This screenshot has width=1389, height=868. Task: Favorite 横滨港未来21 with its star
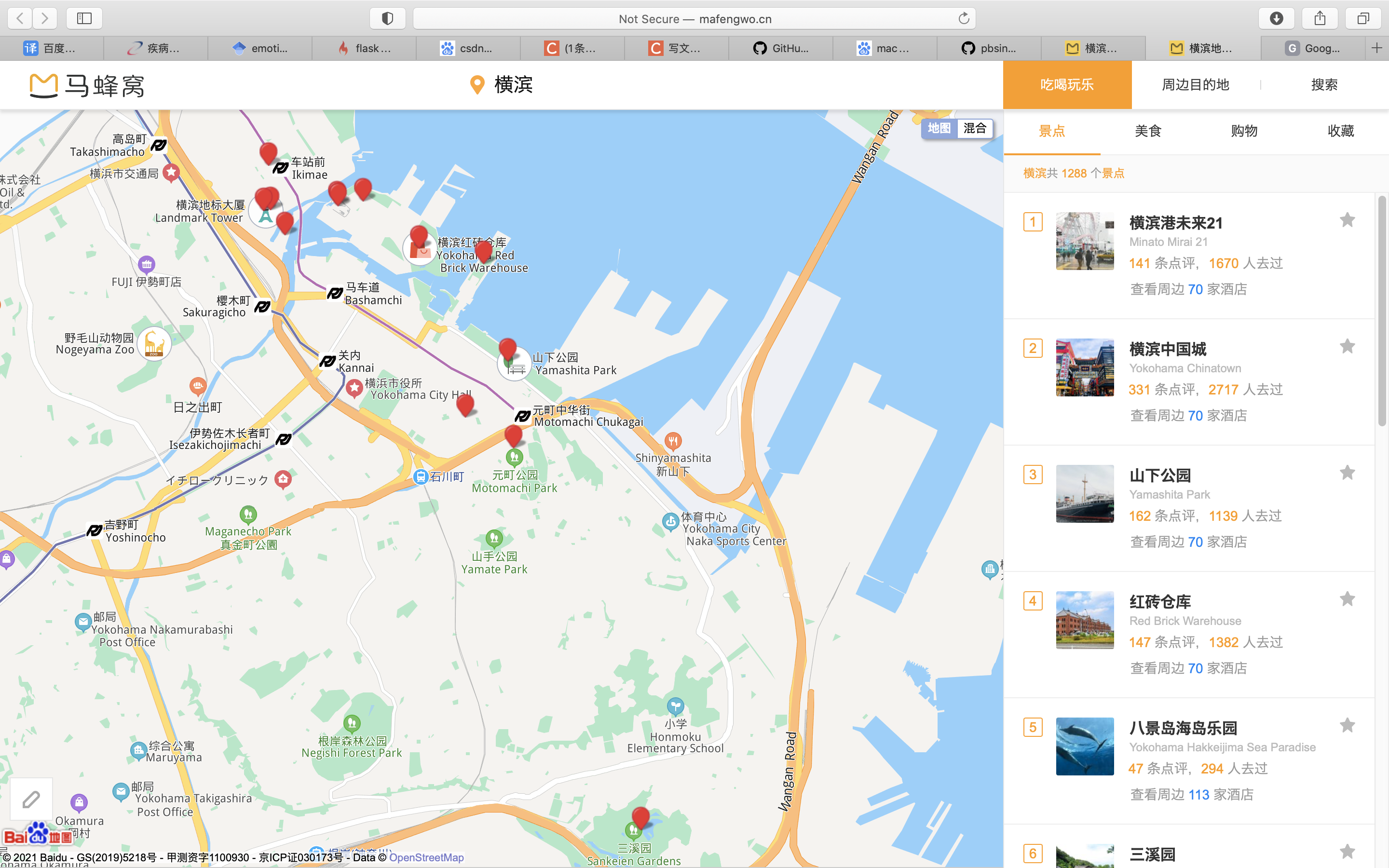pyautogui.click(x=1347, y=220)
